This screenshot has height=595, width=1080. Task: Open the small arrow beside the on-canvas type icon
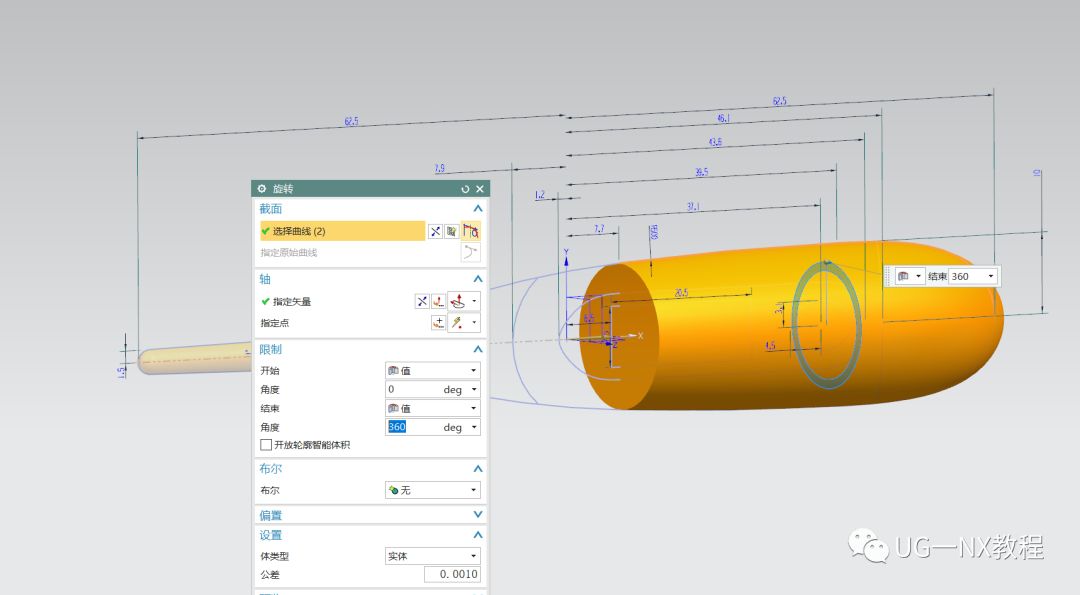(918, 276)
